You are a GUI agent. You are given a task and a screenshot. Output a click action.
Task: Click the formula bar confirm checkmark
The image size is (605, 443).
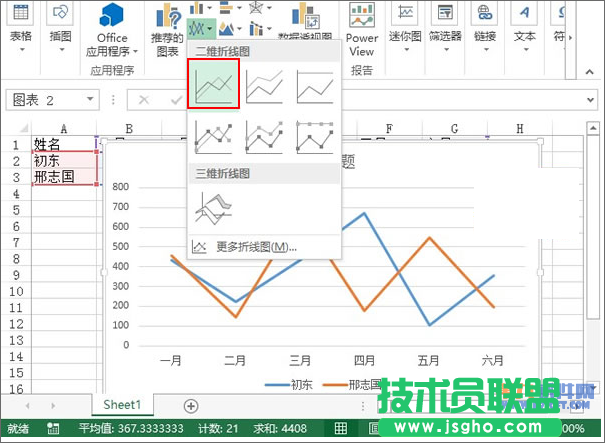point(176,100)
